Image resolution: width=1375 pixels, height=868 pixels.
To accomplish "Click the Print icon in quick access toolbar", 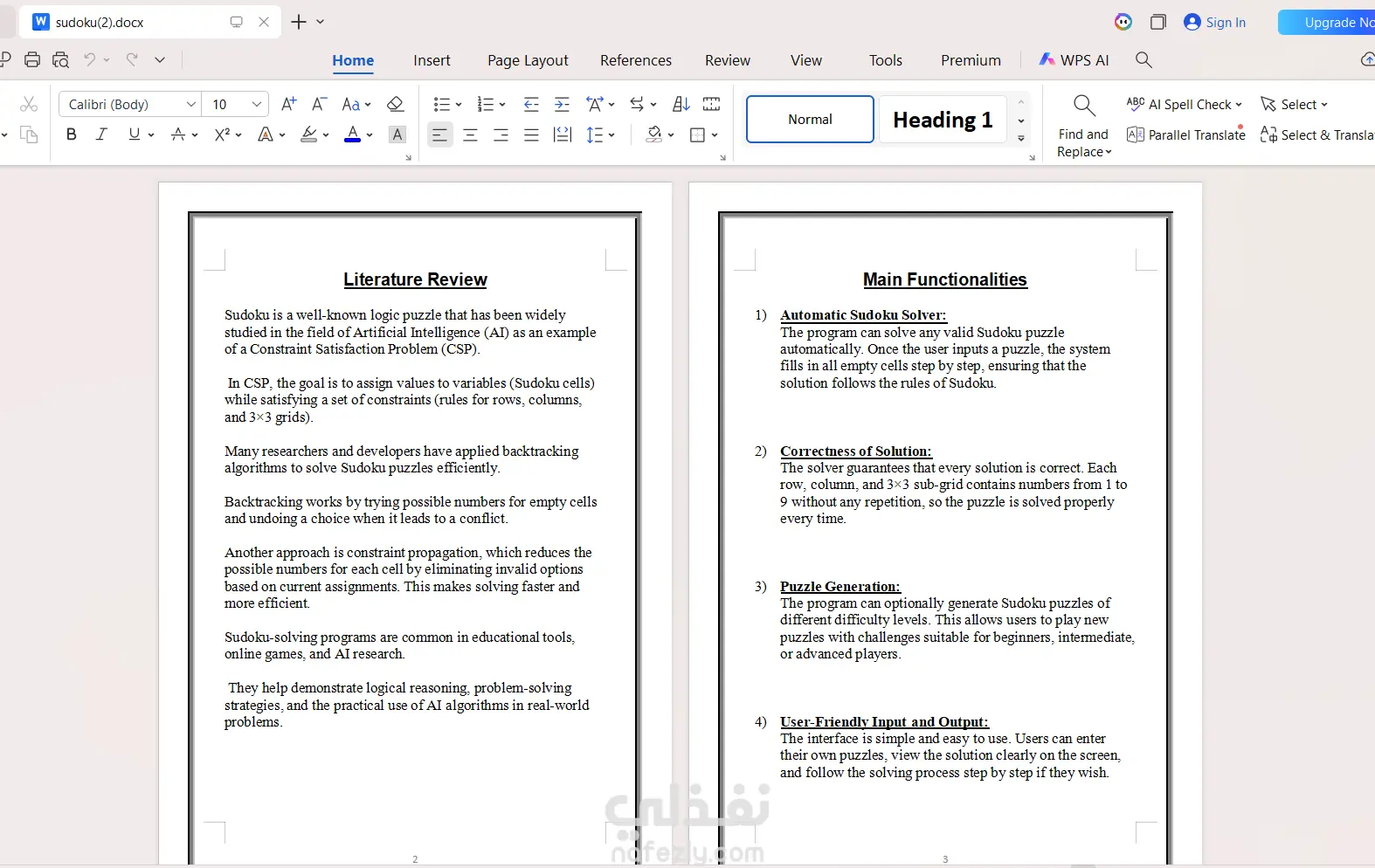I will [32, 59].
